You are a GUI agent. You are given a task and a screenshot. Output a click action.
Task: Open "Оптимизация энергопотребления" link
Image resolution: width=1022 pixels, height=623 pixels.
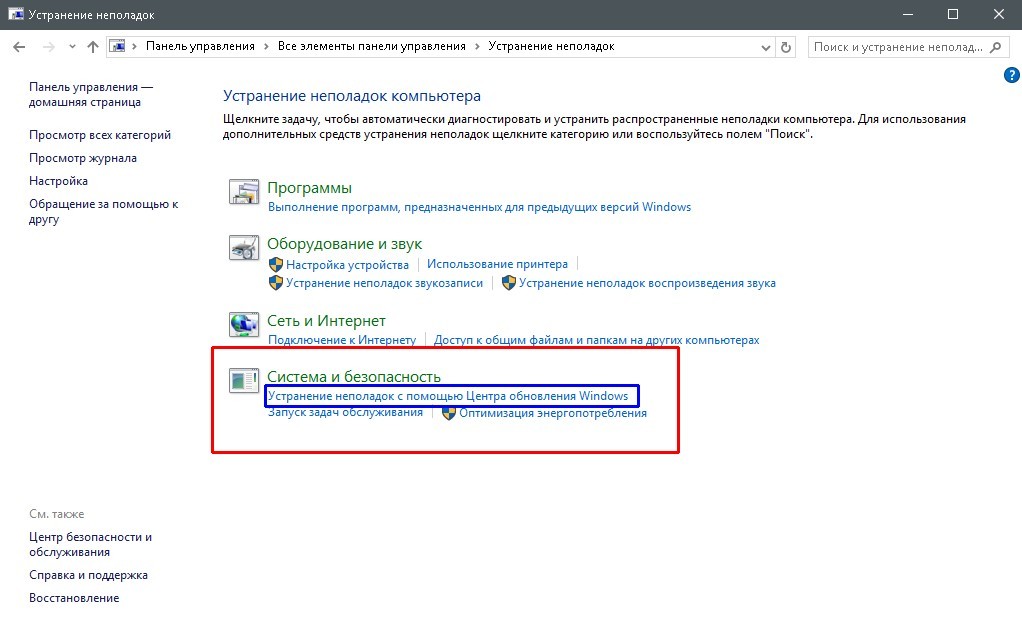click(x=553, y=413)
